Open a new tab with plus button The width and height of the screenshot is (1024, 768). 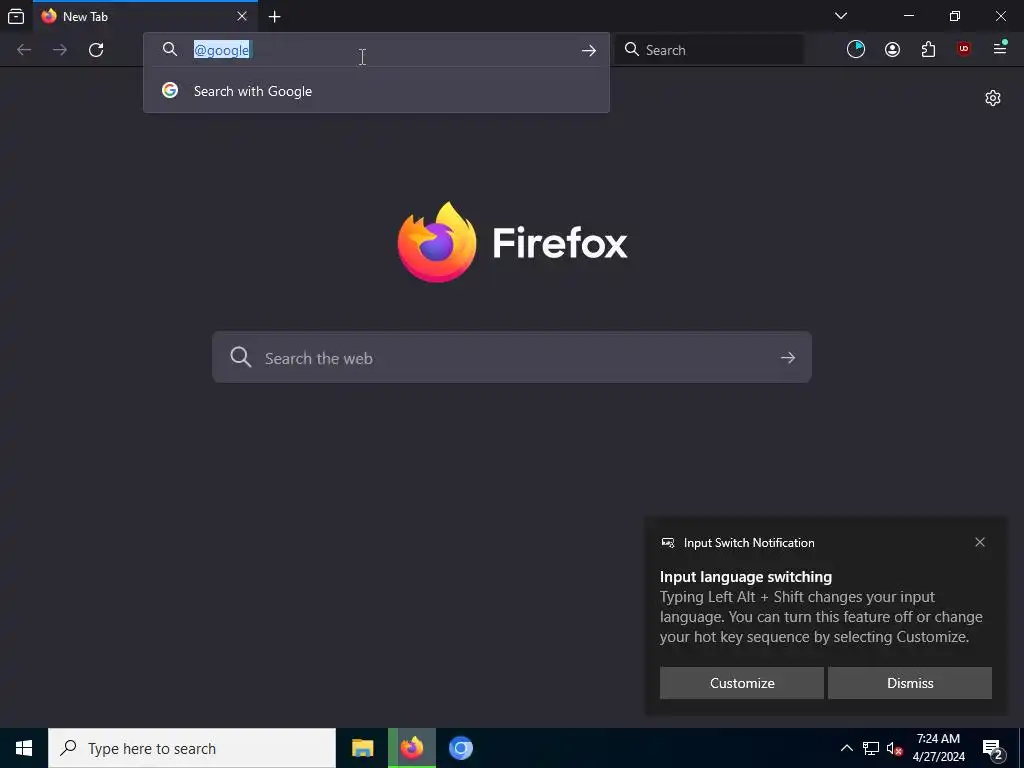pyautogui.click(x=275, y=17)
